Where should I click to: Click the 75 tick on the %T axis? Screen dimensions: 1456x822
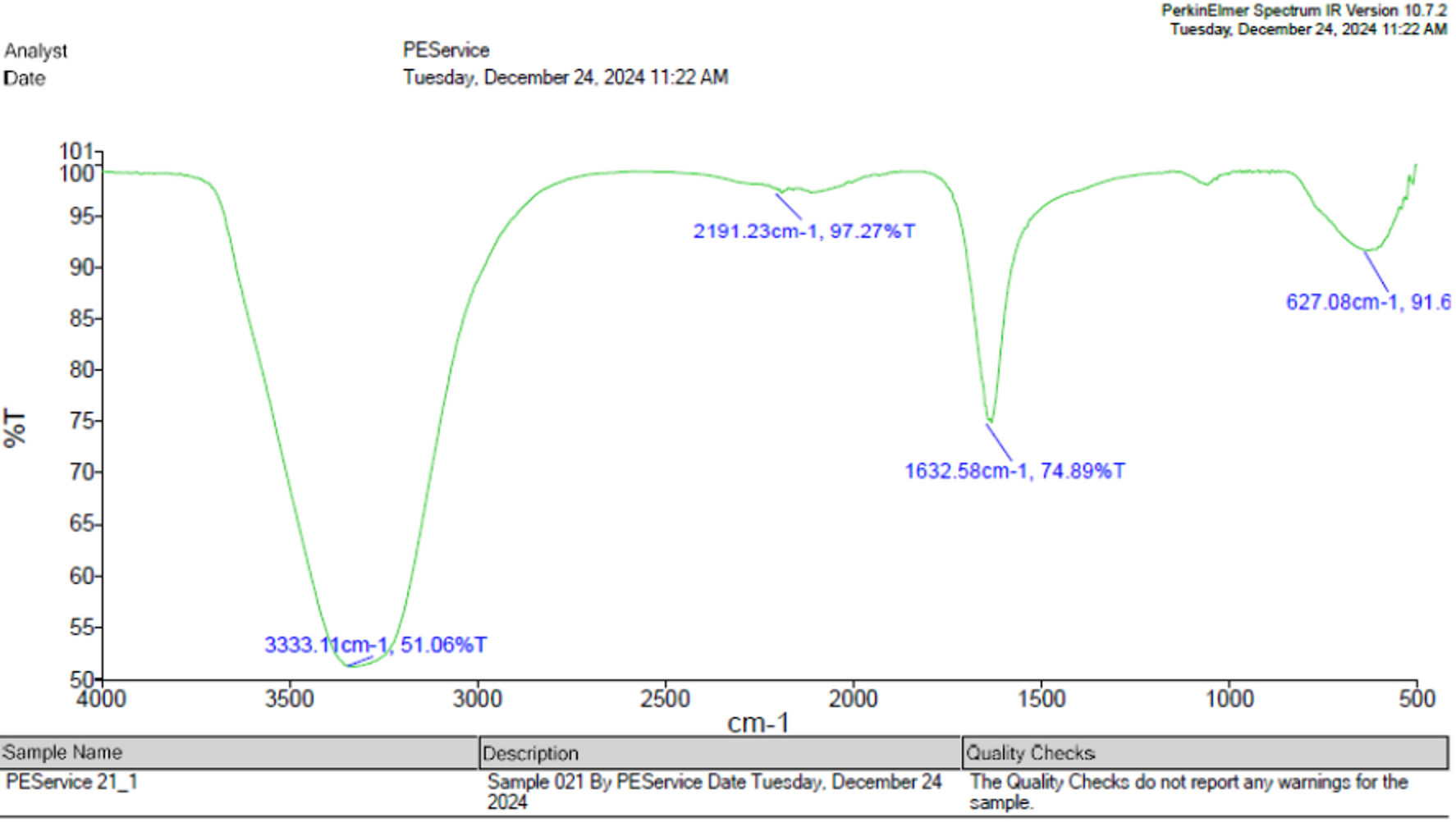click(x=82, y=421)
